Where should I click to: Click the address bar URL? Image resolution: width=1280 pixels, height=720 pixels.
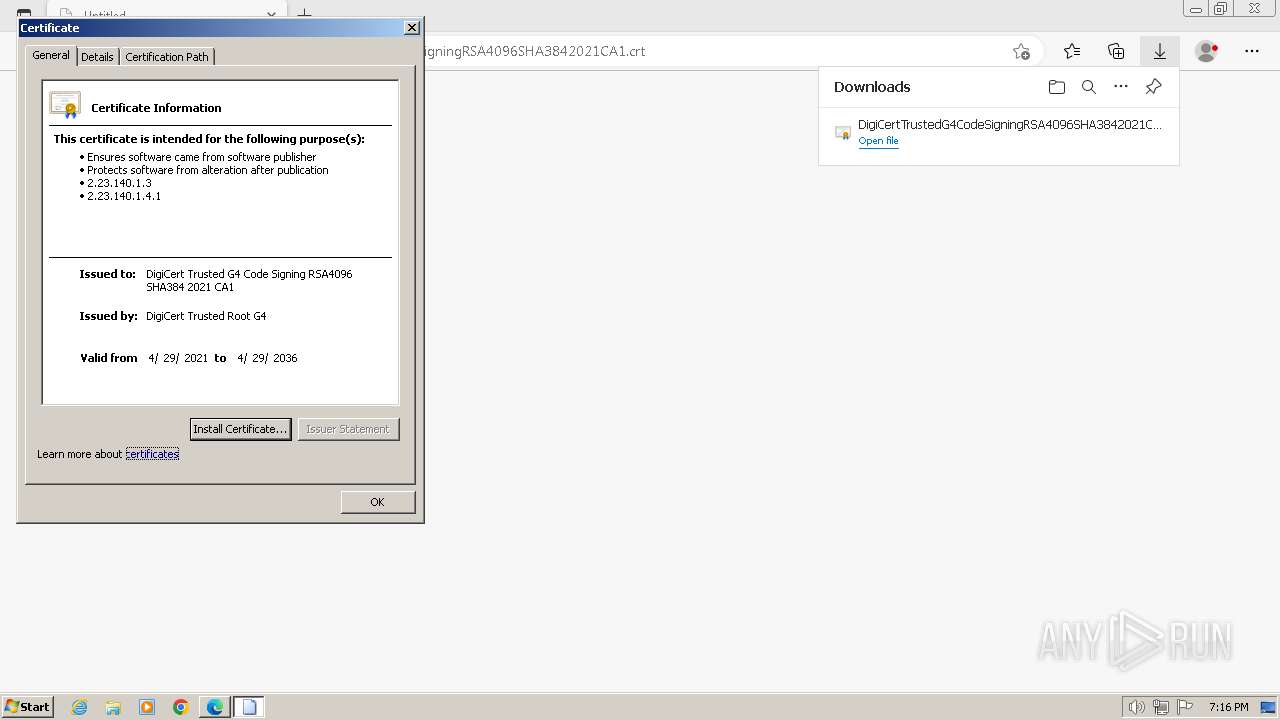[535, 51]
